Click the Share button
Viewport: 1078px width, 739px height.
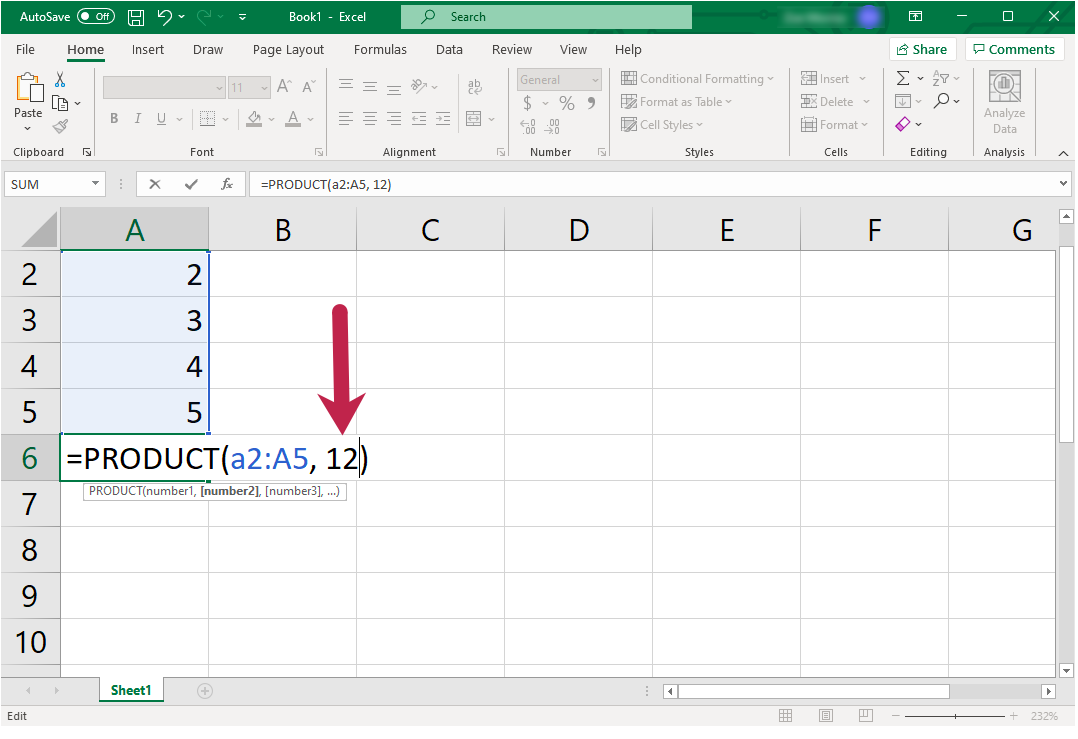922,49
